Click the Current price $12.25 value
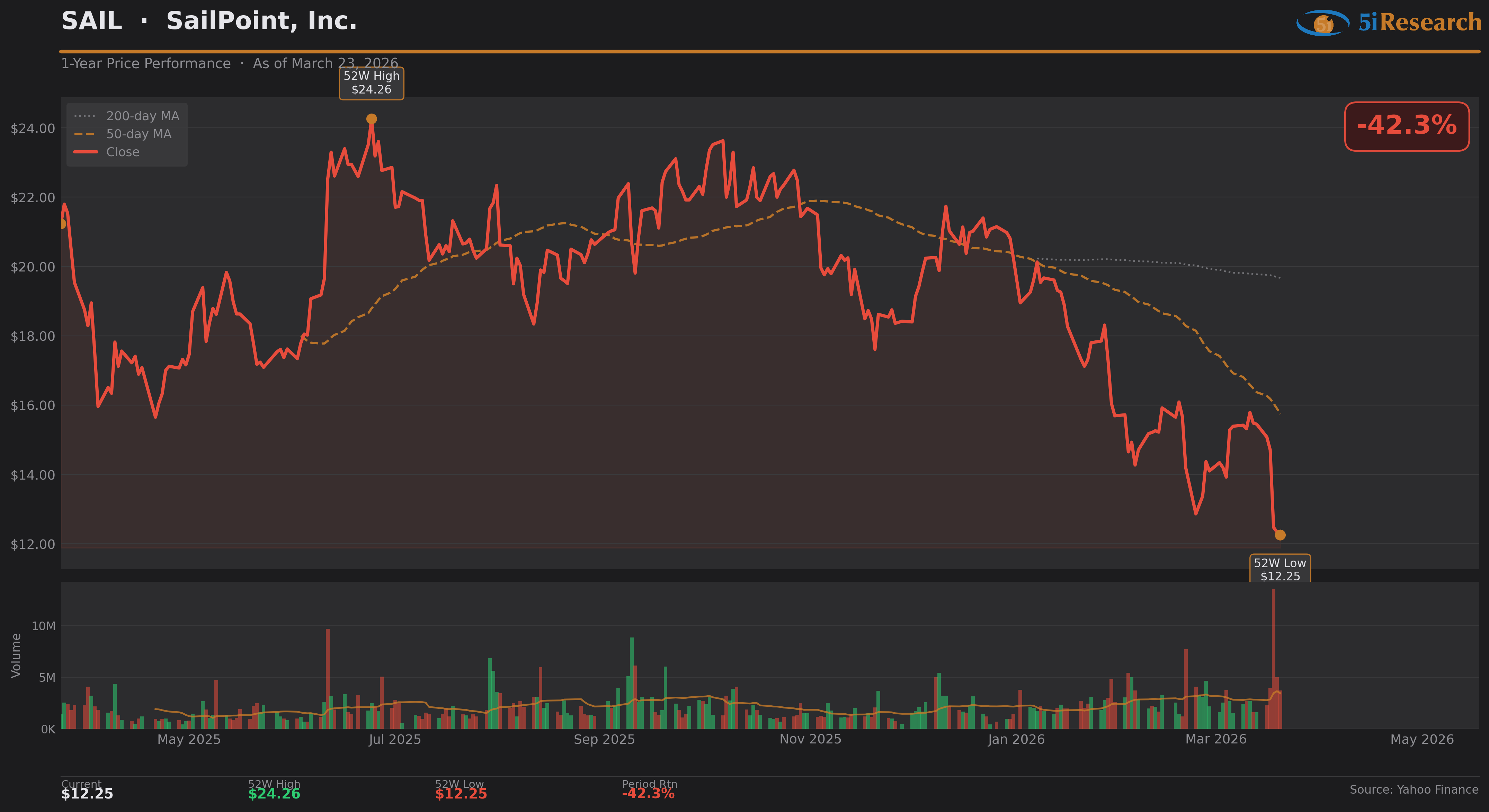This screenshot has width=1489, height=812. [87, 794]
